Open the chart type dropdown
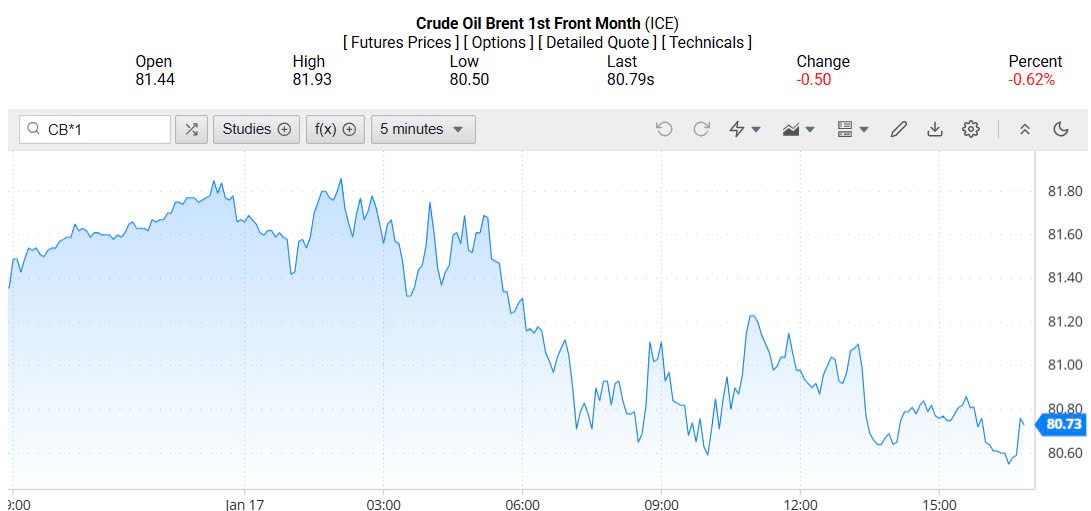This screenshot has height=511, width=1091. point(799,129)
